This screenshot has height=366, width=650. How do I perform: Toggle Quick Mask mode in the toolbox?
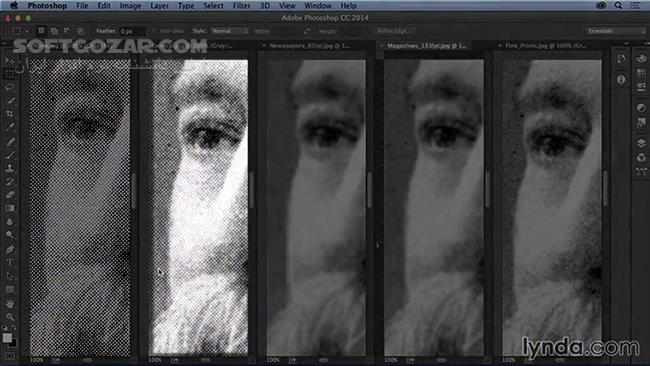click(x=10, y=356)
